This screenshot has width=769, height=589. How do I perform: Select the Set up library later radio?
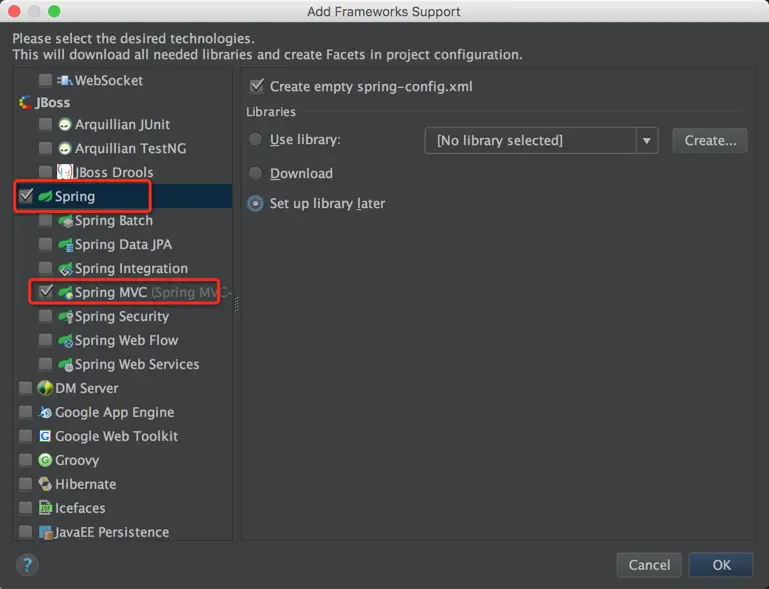[255, 203]
